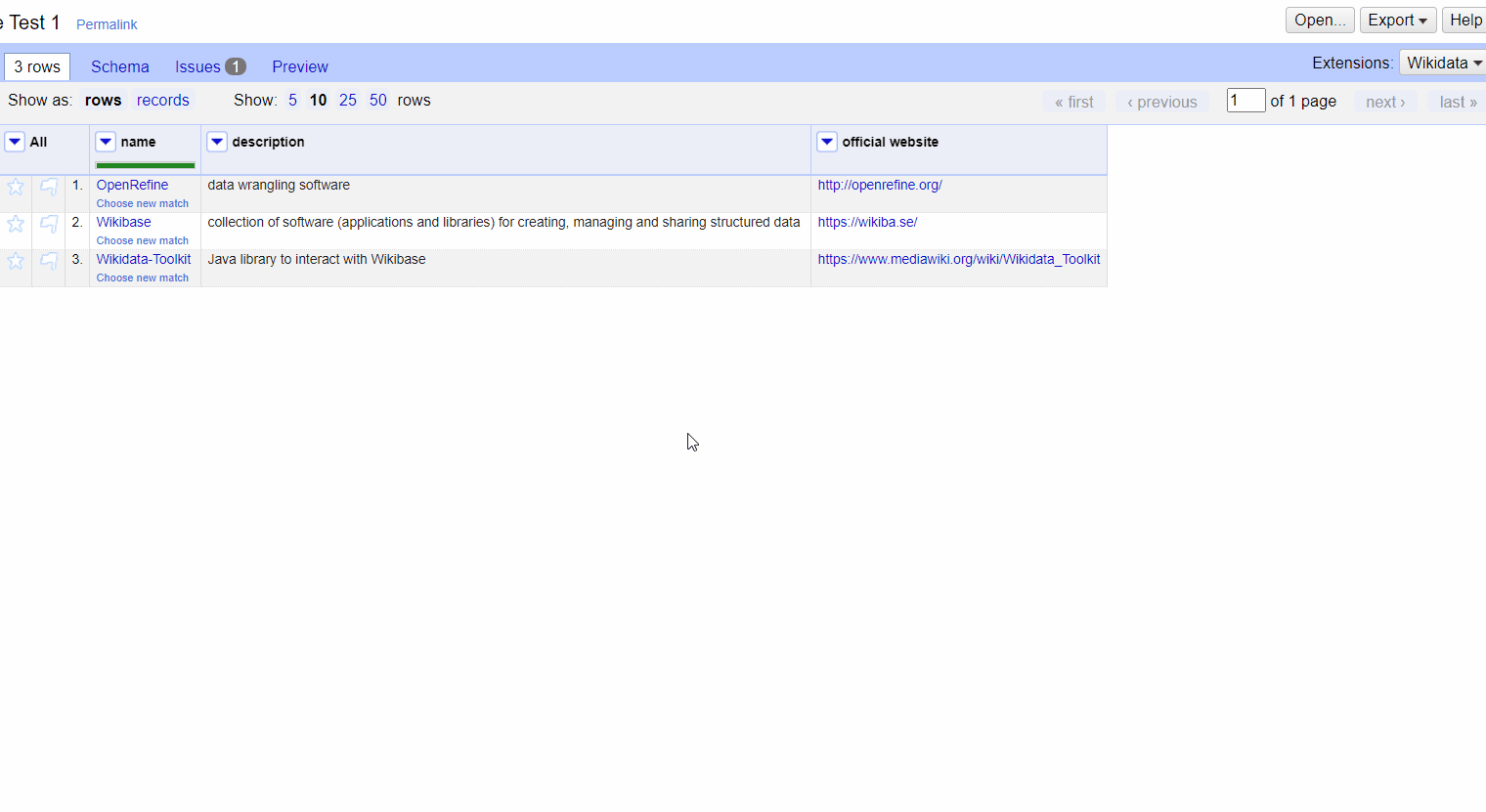The height and width of the screenshot is (812, 1486).
Task: Show 10 rows per page
Action: pos(318,101)
